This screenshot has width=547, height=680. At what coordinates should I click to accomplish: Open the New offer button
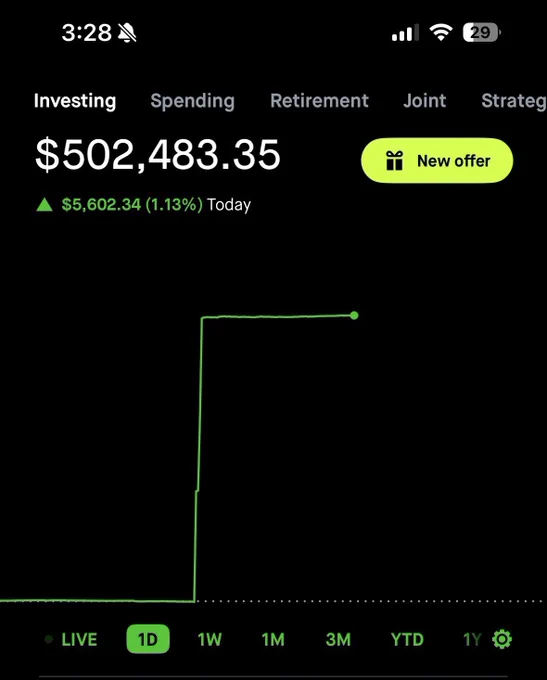437,160
